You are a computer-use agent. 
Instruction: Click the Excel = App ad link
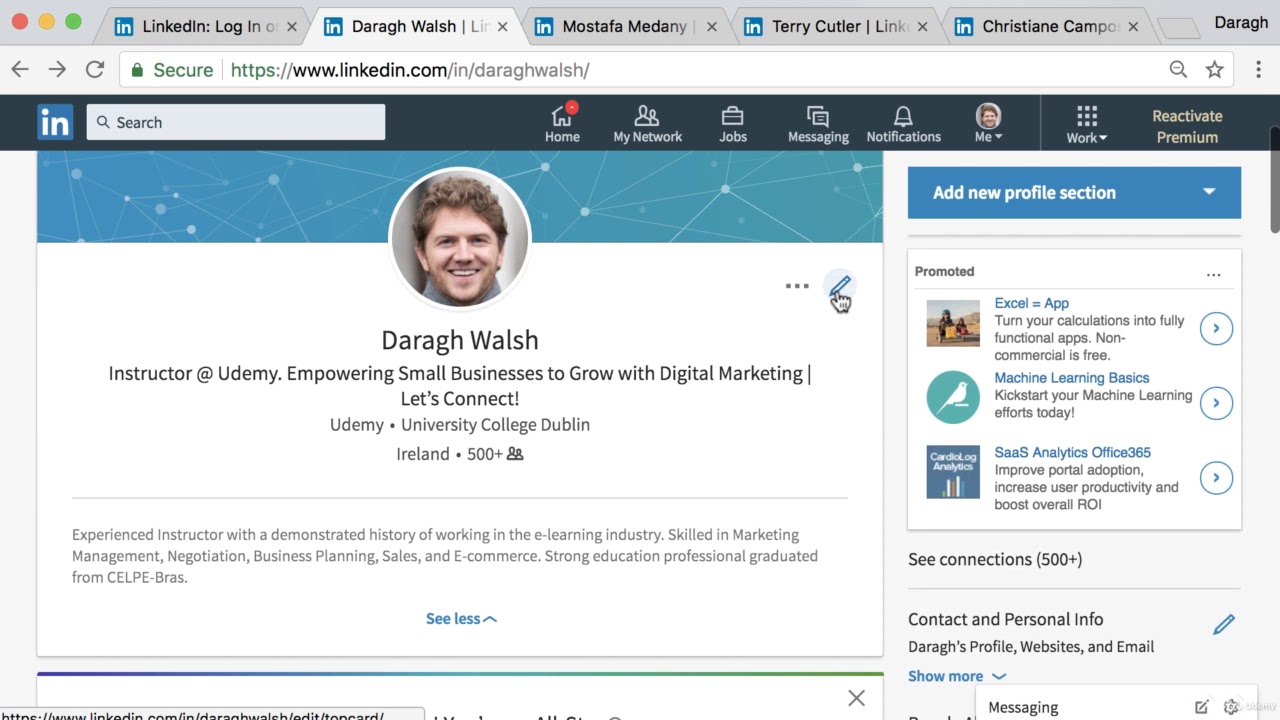(x=1031, y=303)
